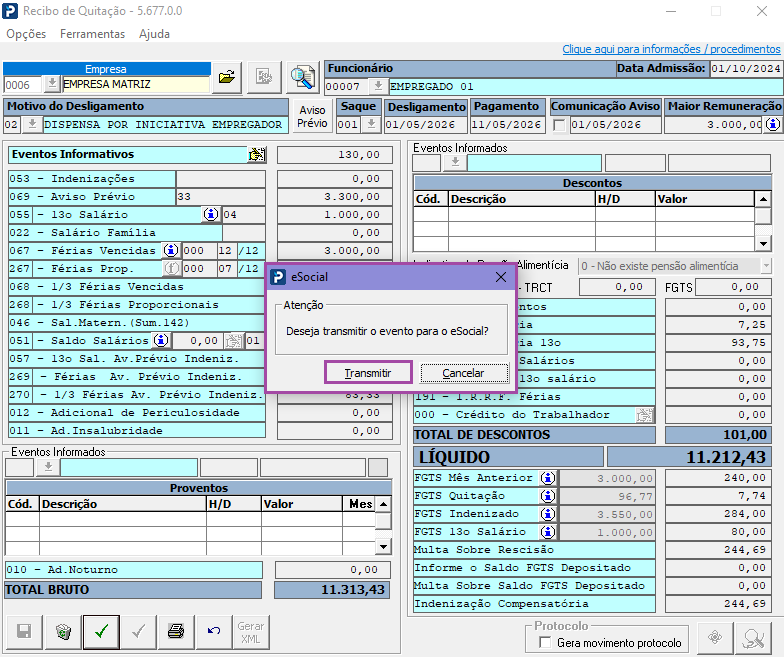Select 012 - Adicional de Periculosidade row
784x659 pixels.
point(136,412)
